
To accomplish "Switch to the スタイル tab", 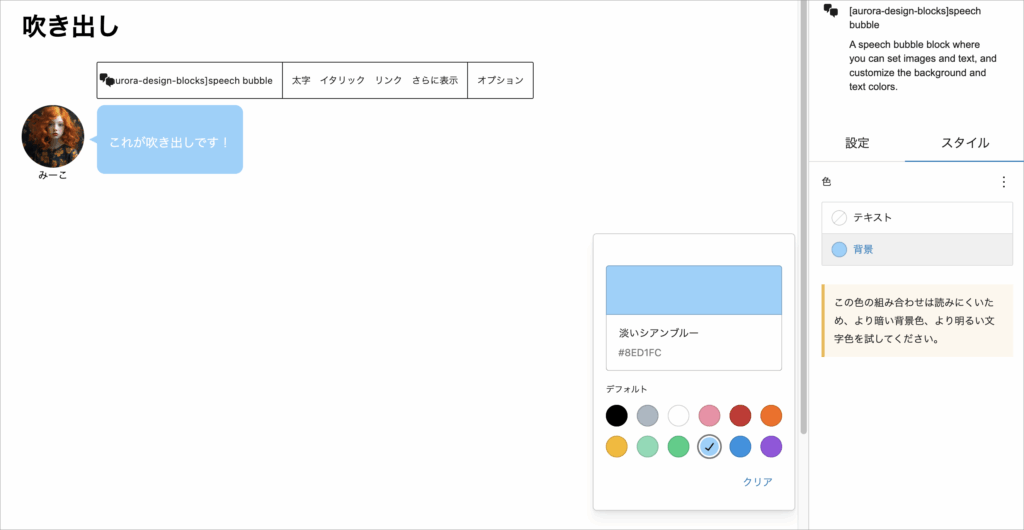I will [965, 143].
